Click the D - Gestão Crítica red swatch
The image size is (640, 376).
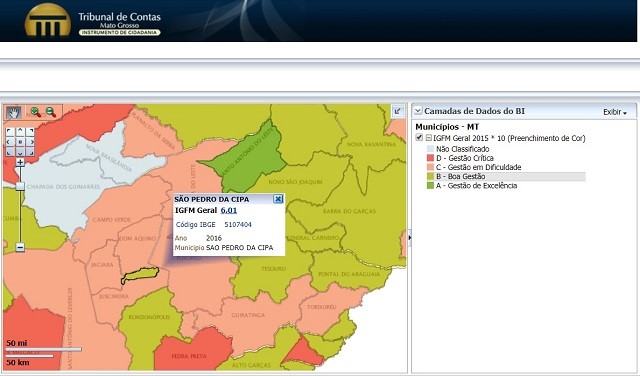click(430, 158)
